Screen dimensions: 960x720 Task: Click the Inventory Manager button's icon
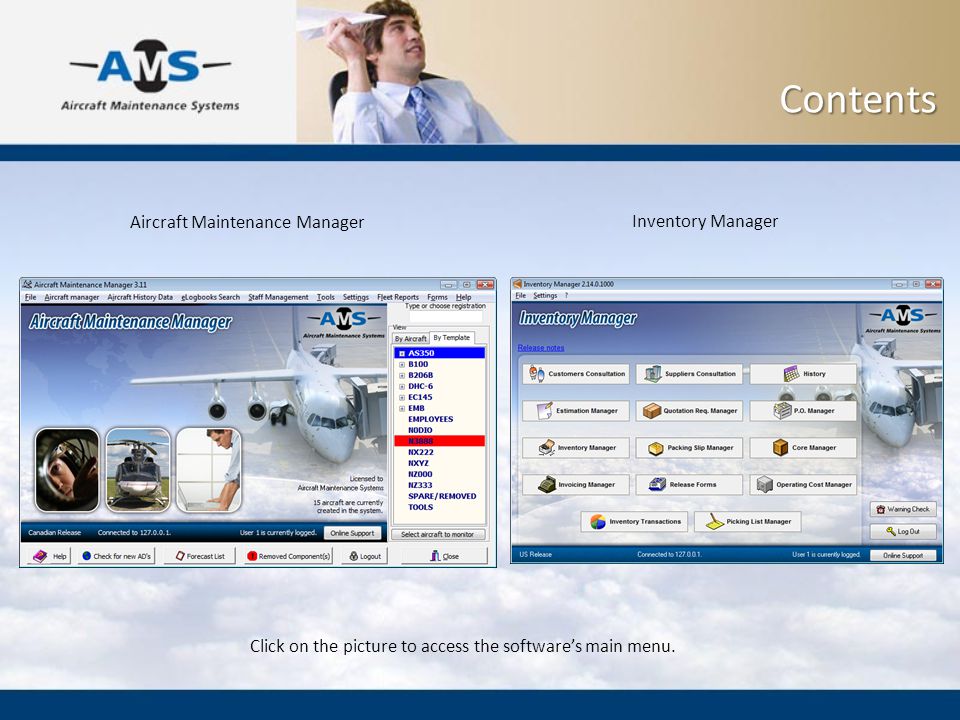tap(546, 448)
